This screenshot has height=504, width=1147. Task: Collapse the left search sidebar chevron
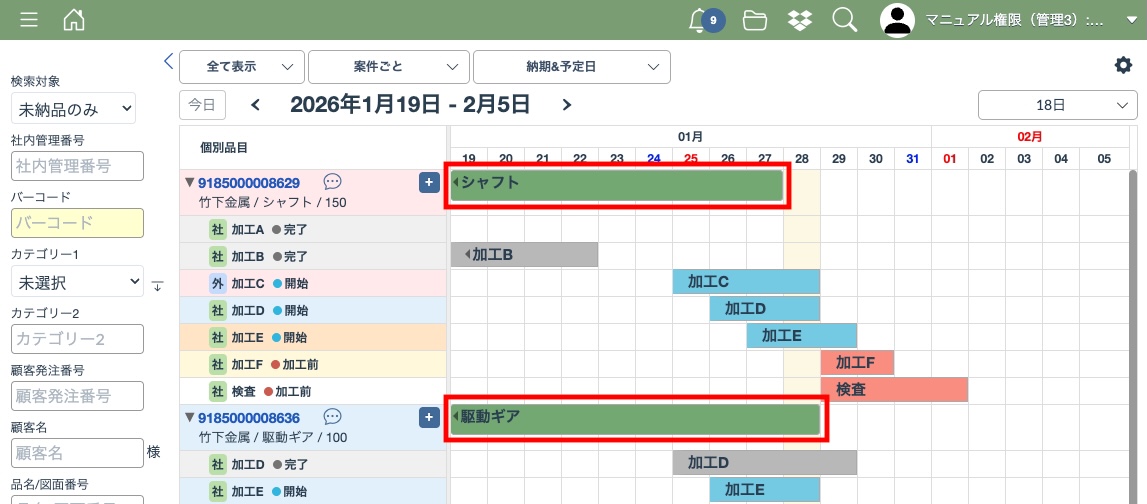point(168,62)
